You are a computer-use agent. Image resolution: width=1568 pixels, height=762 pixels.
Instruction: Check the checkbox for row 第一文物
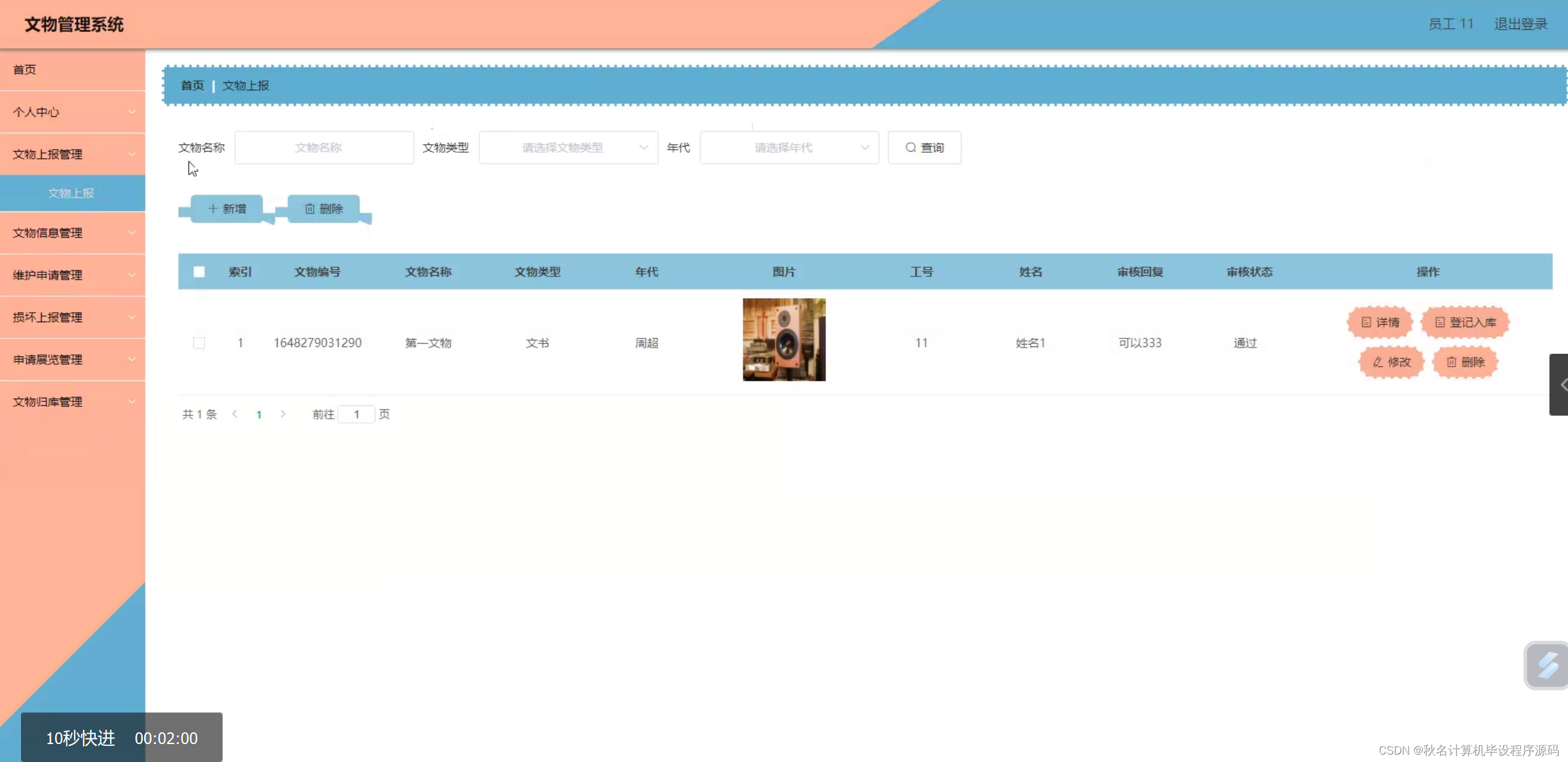[x=199, y=343]
